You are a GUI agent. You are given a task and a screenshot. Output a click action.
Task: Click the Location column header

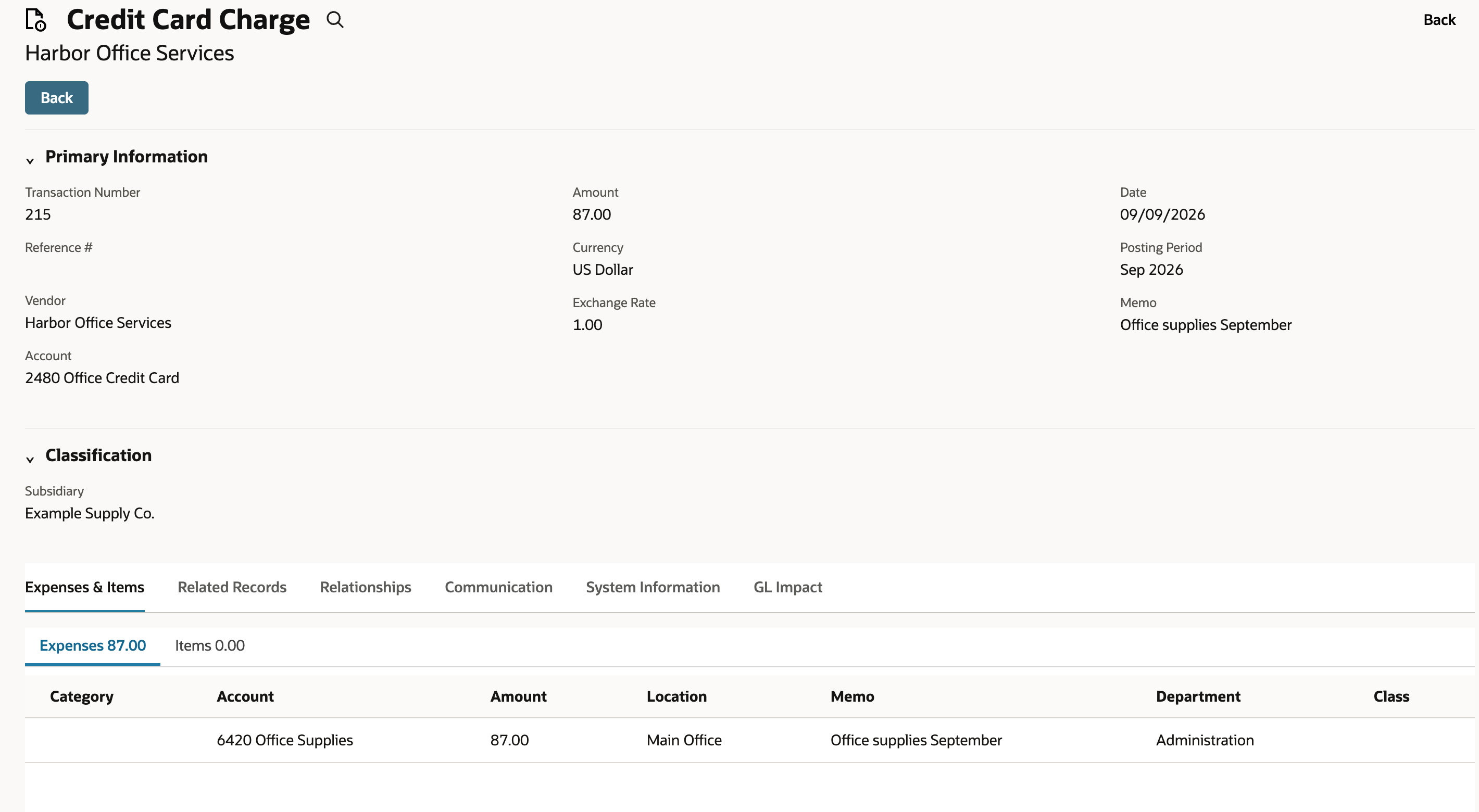pos(676,696)
